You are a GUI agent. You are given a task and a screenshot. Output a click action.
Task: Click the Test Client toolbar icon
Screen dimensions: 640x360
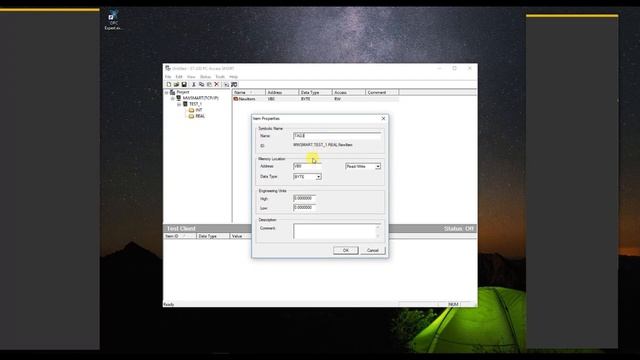point(234,84)
